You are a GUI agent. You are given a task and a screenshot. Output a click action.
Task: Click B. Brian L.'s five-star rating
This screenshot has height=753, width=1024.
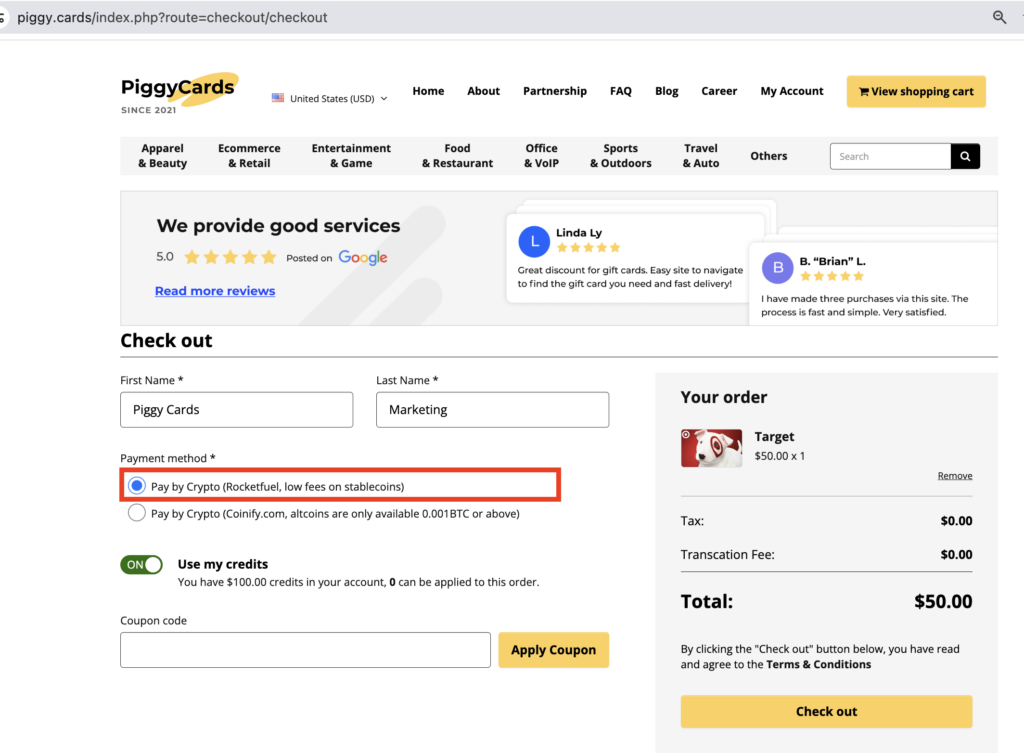pos(832,276)
